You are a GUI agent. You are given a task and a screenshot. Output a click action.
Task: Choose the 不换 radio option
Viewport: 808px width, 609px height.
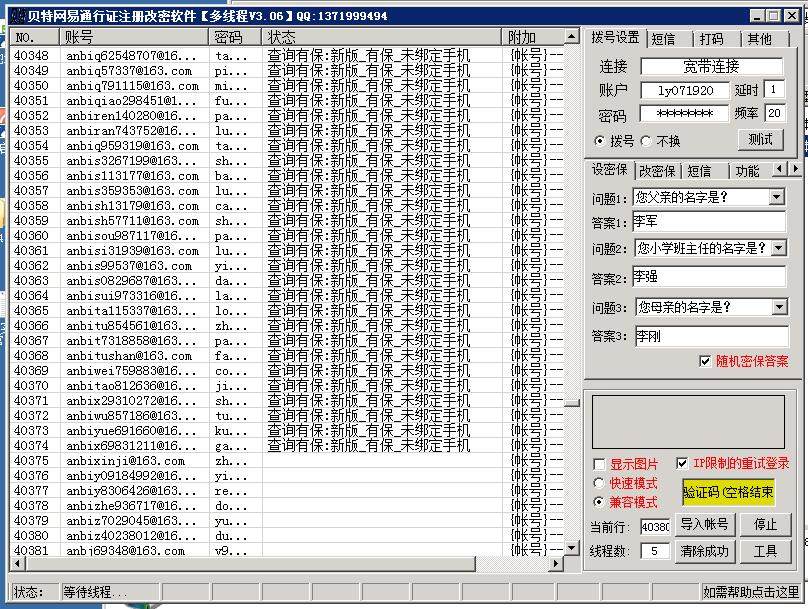(x=646, y=141)
